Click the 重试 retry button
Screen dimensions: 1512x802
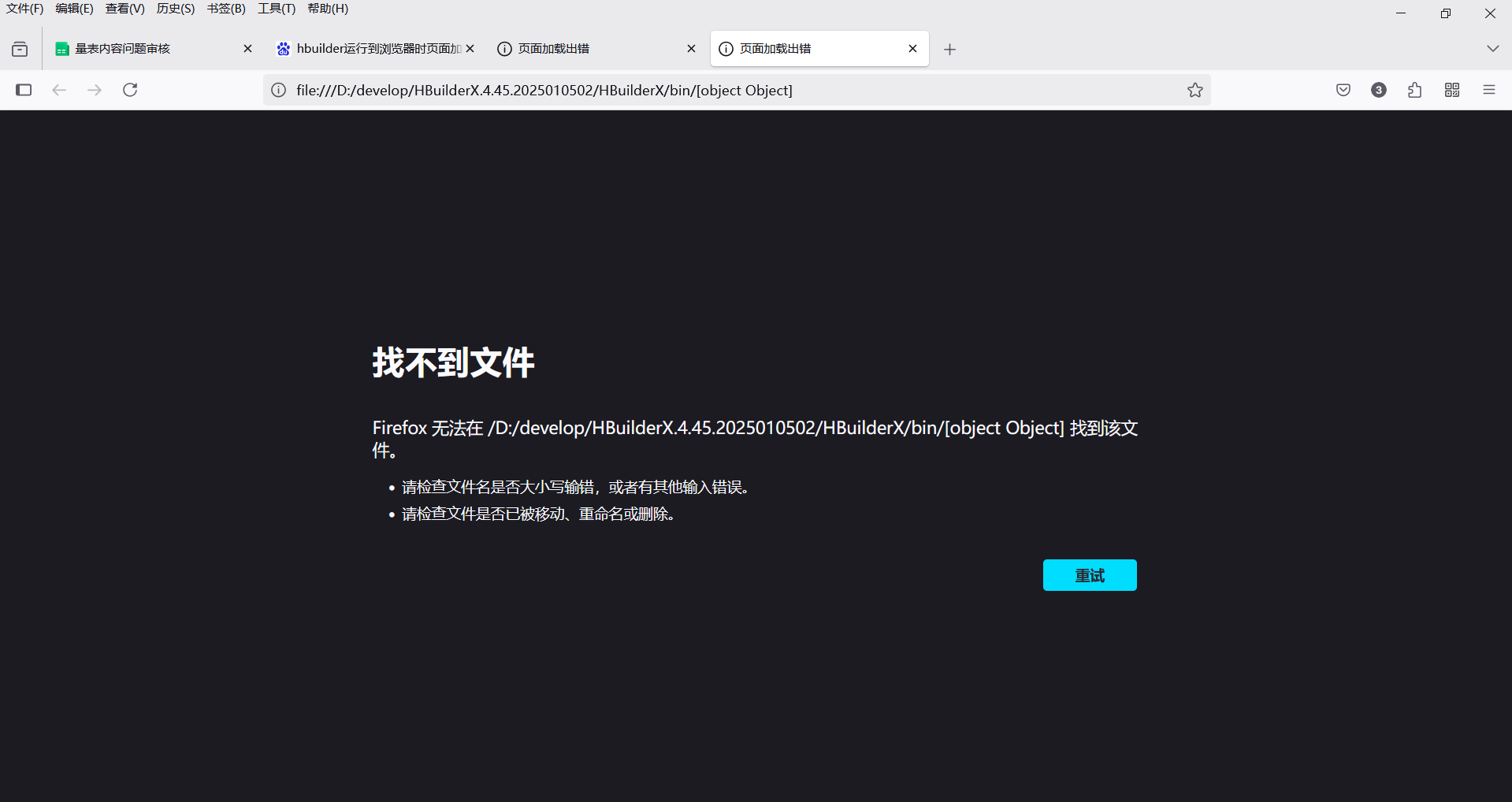pos(1090,575)
